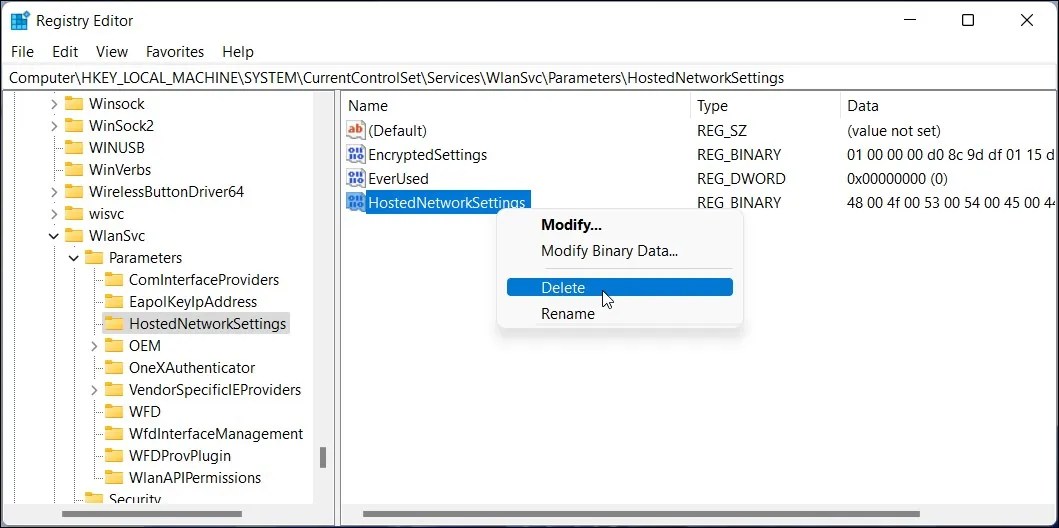Click the EapolKeyIpAddress folder icon
Viewport: 1059px width, 528px height.
click(114, 302)
